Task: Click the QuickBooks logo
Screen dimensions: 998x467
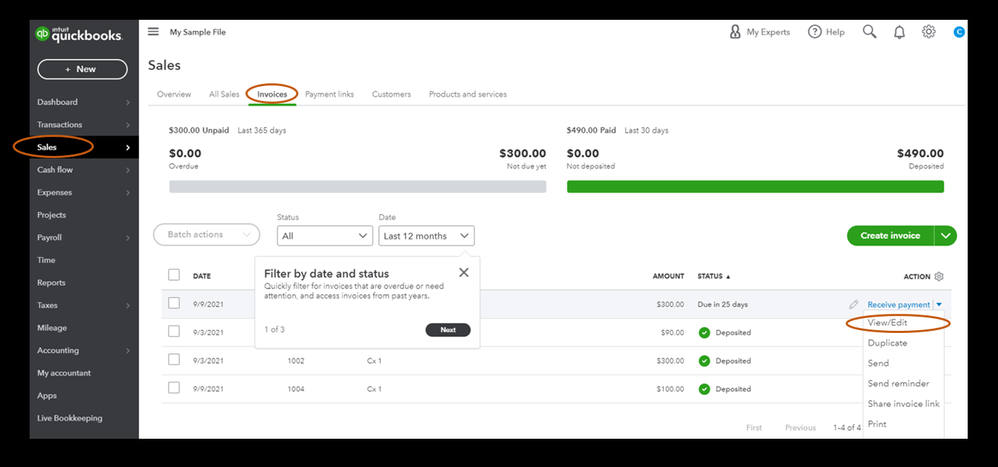Action: coord(79,35)
